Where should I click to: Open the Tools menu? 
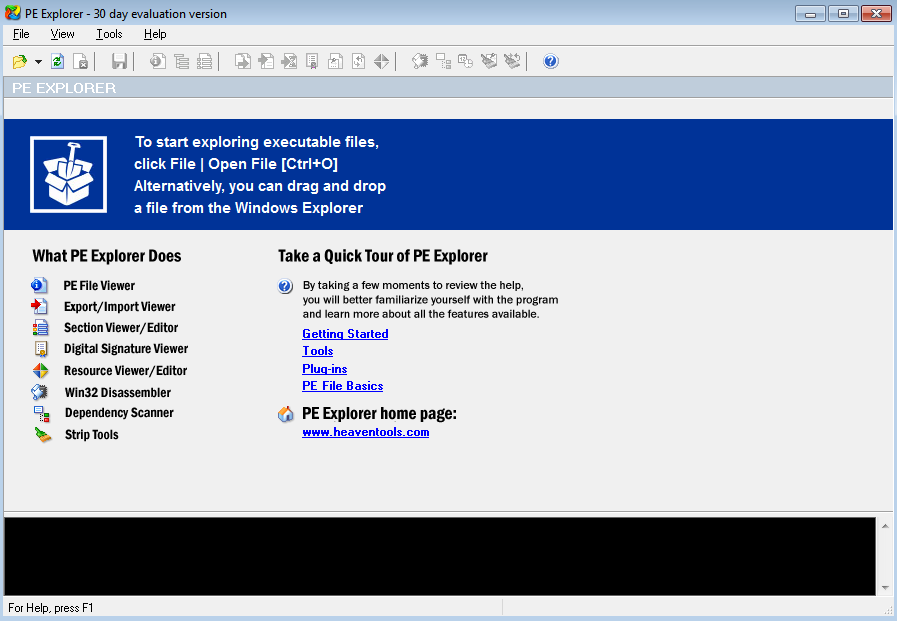pyautogui.click(x=109, y=34)
